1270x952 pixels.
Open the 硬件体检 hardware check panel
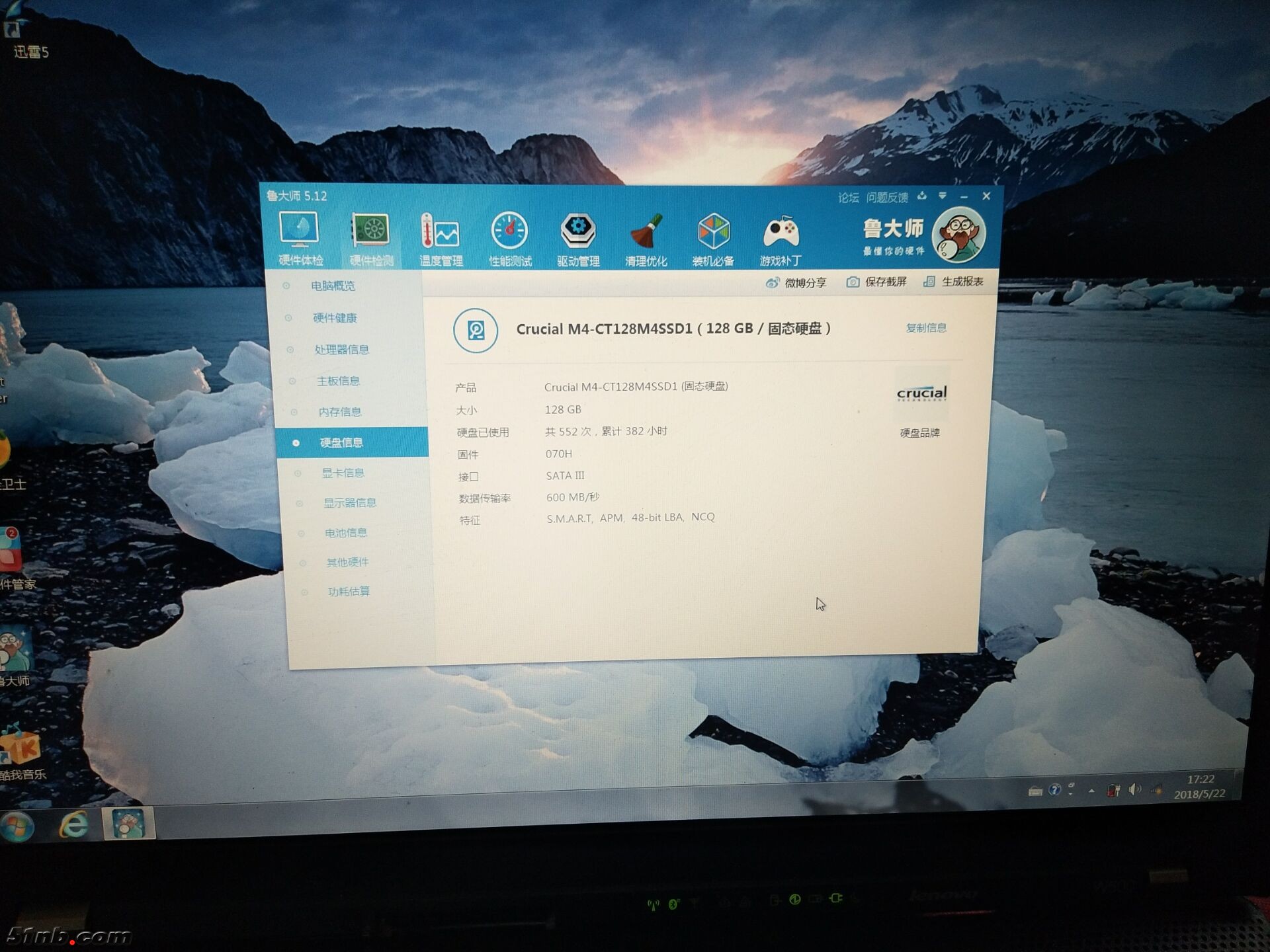(x=301, y=238)
